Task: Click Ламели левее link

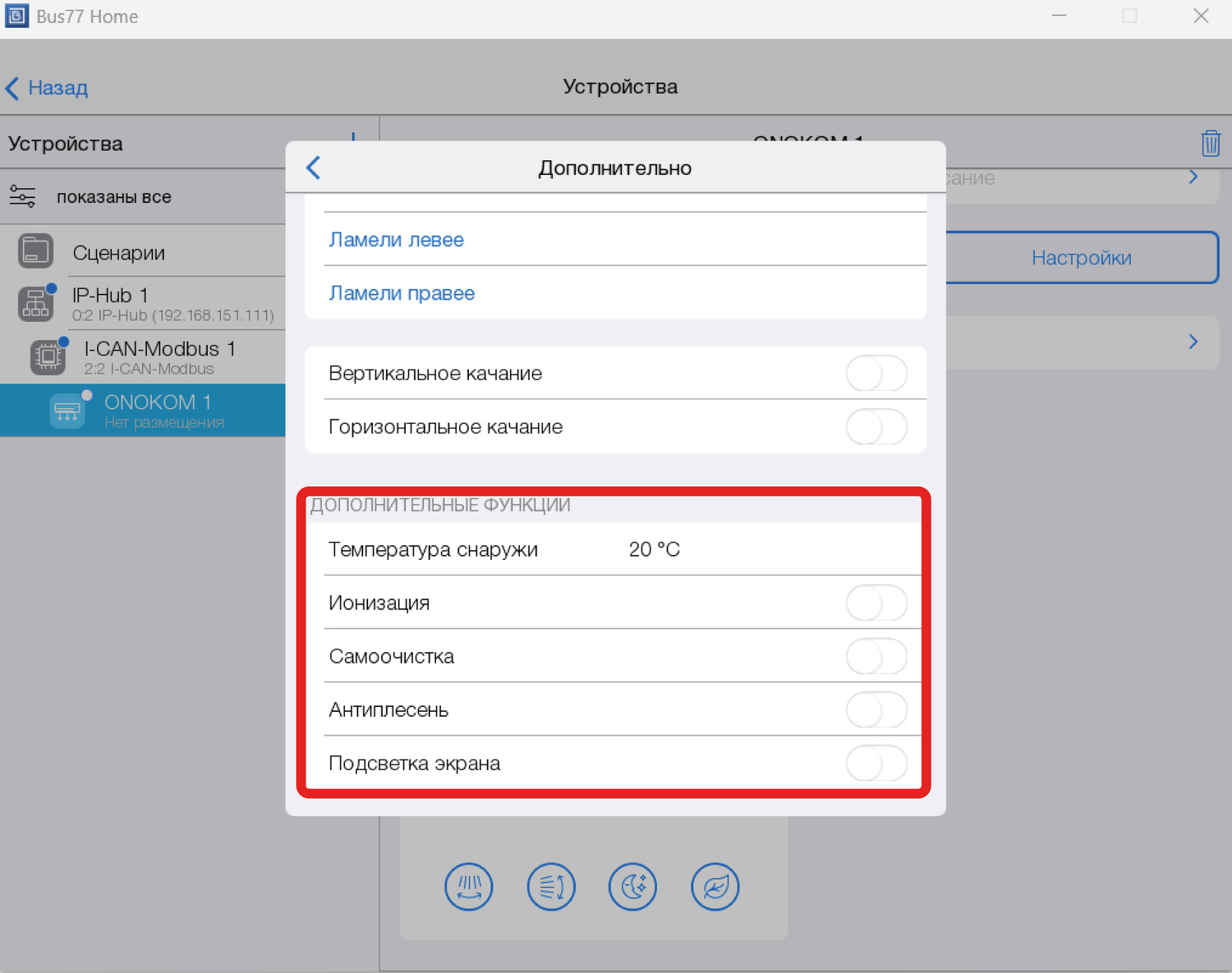Action: pos(396,240)
